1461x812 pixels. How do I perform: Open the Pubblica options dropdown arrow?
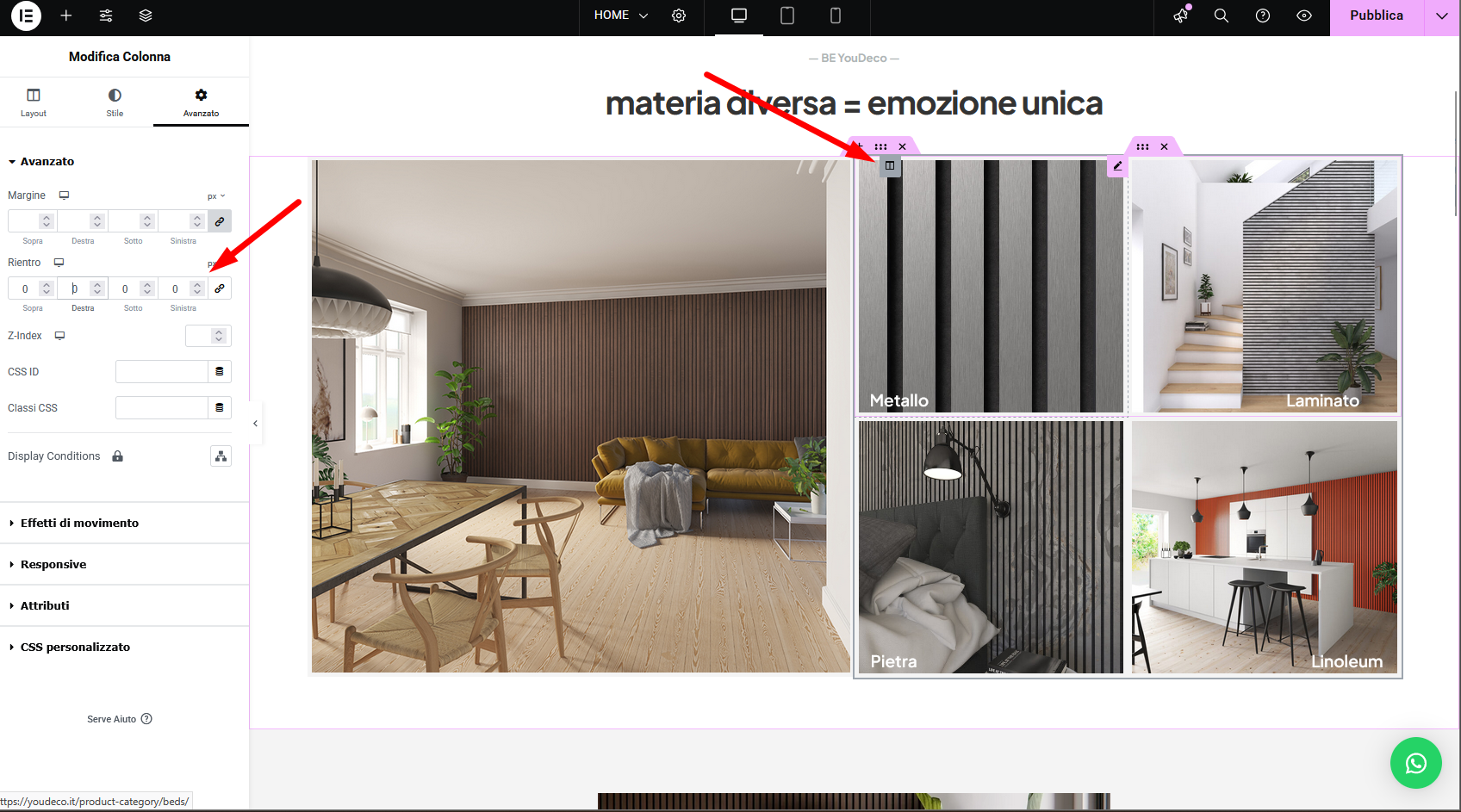pyautogui.click(x=1441, y=15)
